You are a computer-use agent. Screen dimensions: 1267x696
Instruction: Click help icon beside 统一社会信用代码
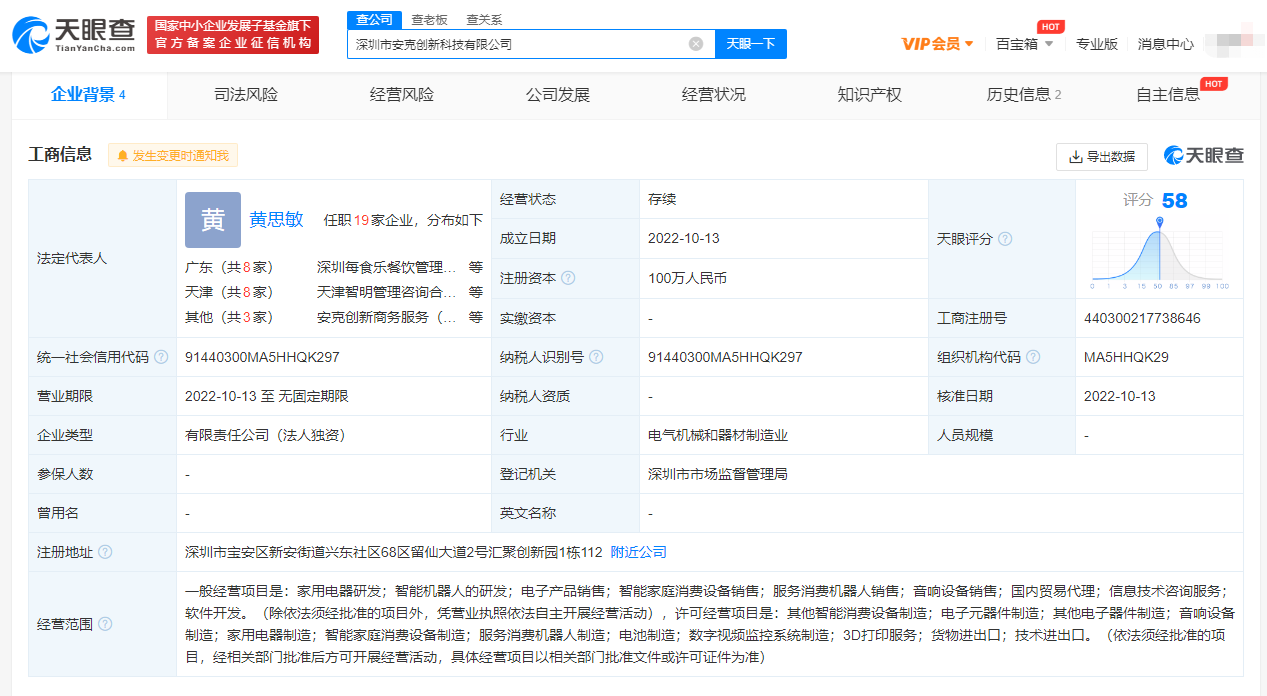(161, 357)
